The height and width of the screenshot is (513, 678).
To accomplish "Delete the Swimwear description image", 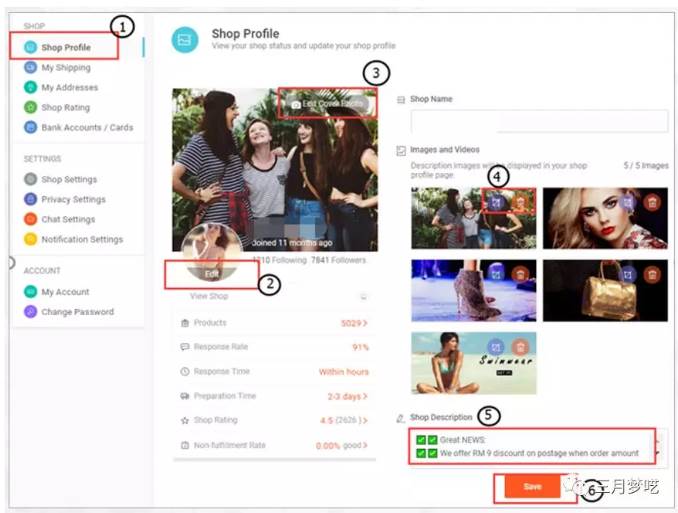I will click(520, 347).
